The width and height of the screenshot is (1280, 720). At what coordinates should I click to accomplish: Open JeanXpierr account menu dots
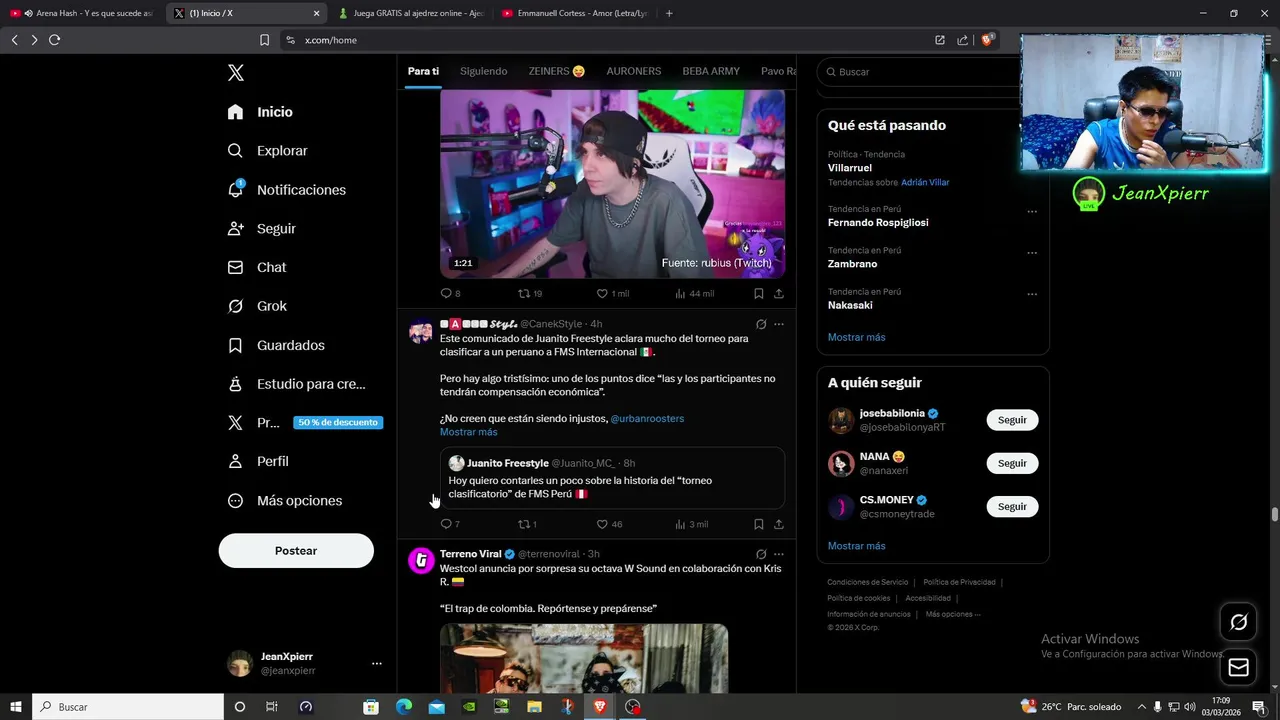(x=377, y=663)
